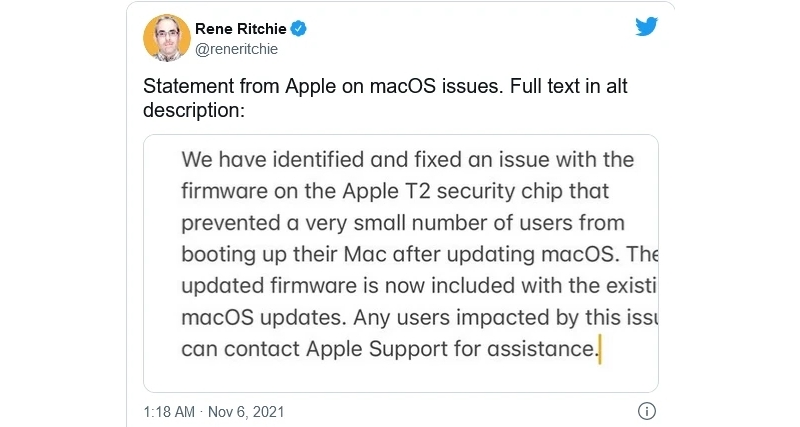Click the 'updated firmware is now included' line
800x427 pixels.
[x=419, y=286]
